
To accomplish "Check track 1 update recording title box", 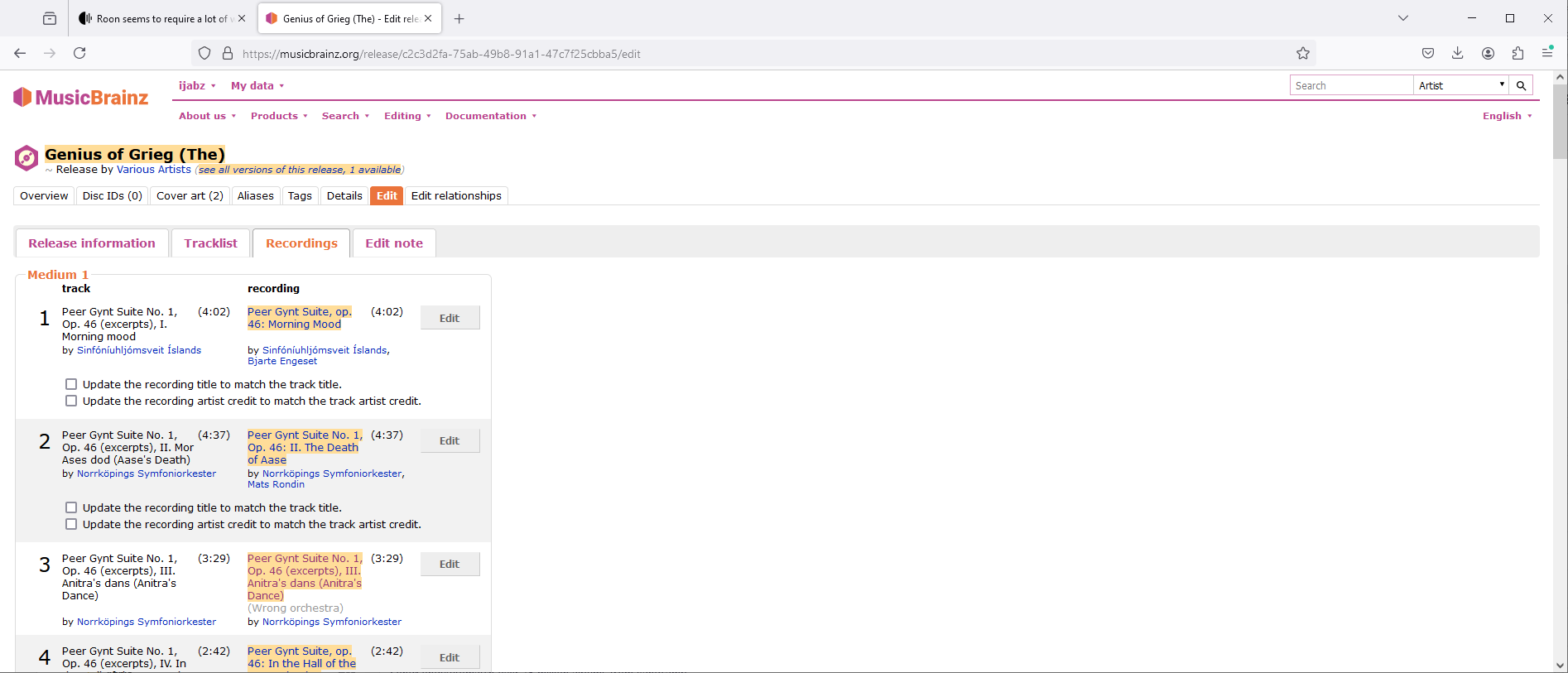I will [71, 384].
